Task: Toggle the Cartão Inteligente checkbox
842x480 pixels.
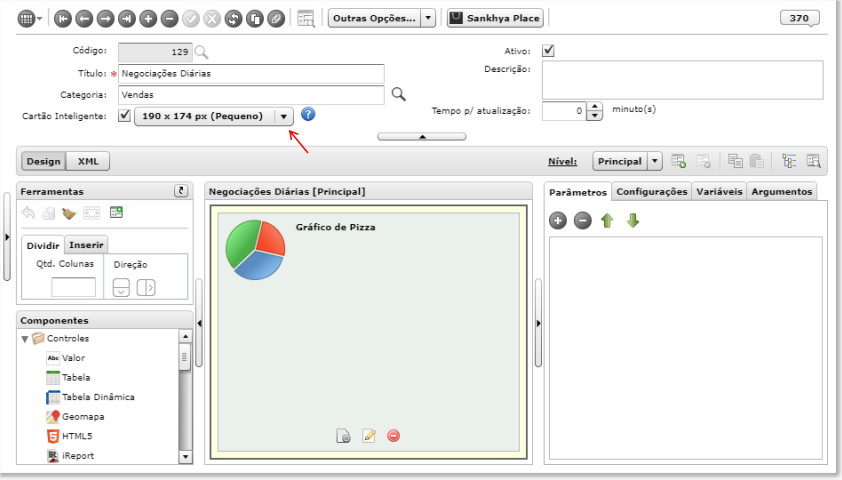Action: point(124,115)
